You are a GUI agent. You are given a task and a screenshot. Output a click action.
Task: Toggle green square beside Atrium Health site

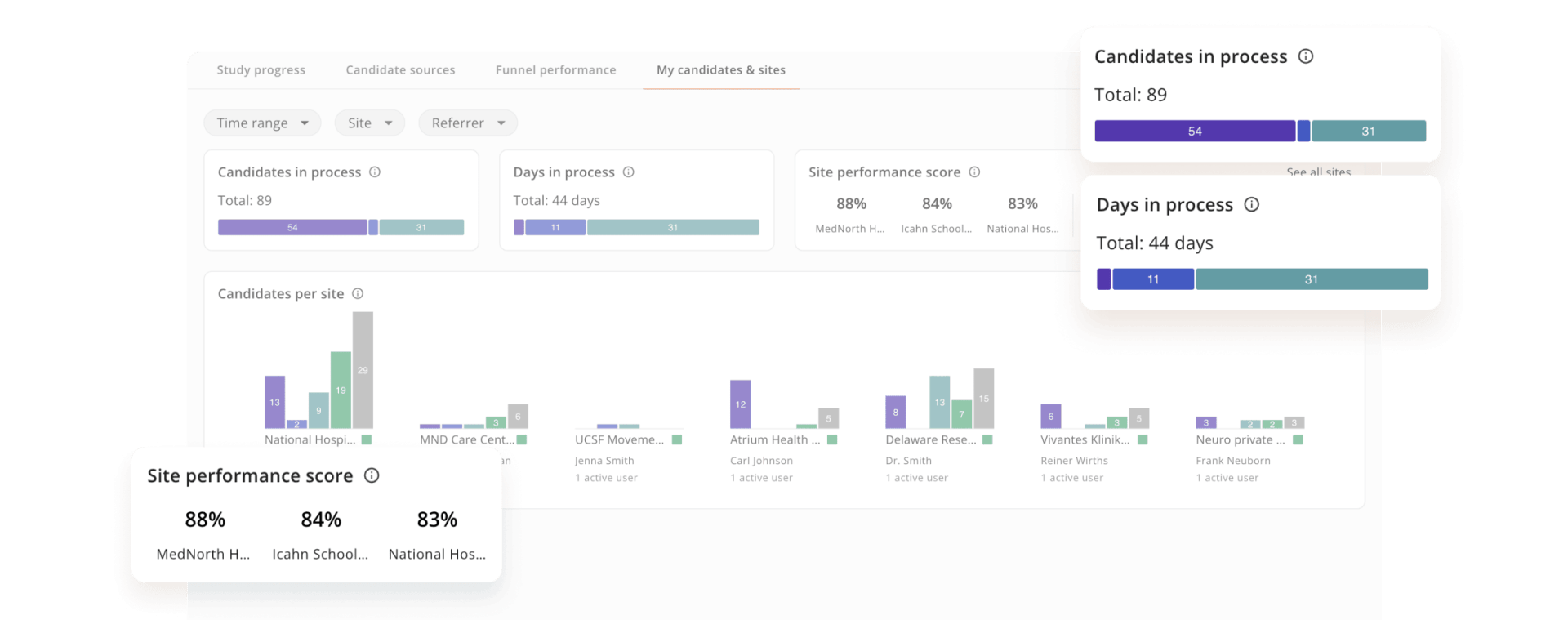click(832, 439)
